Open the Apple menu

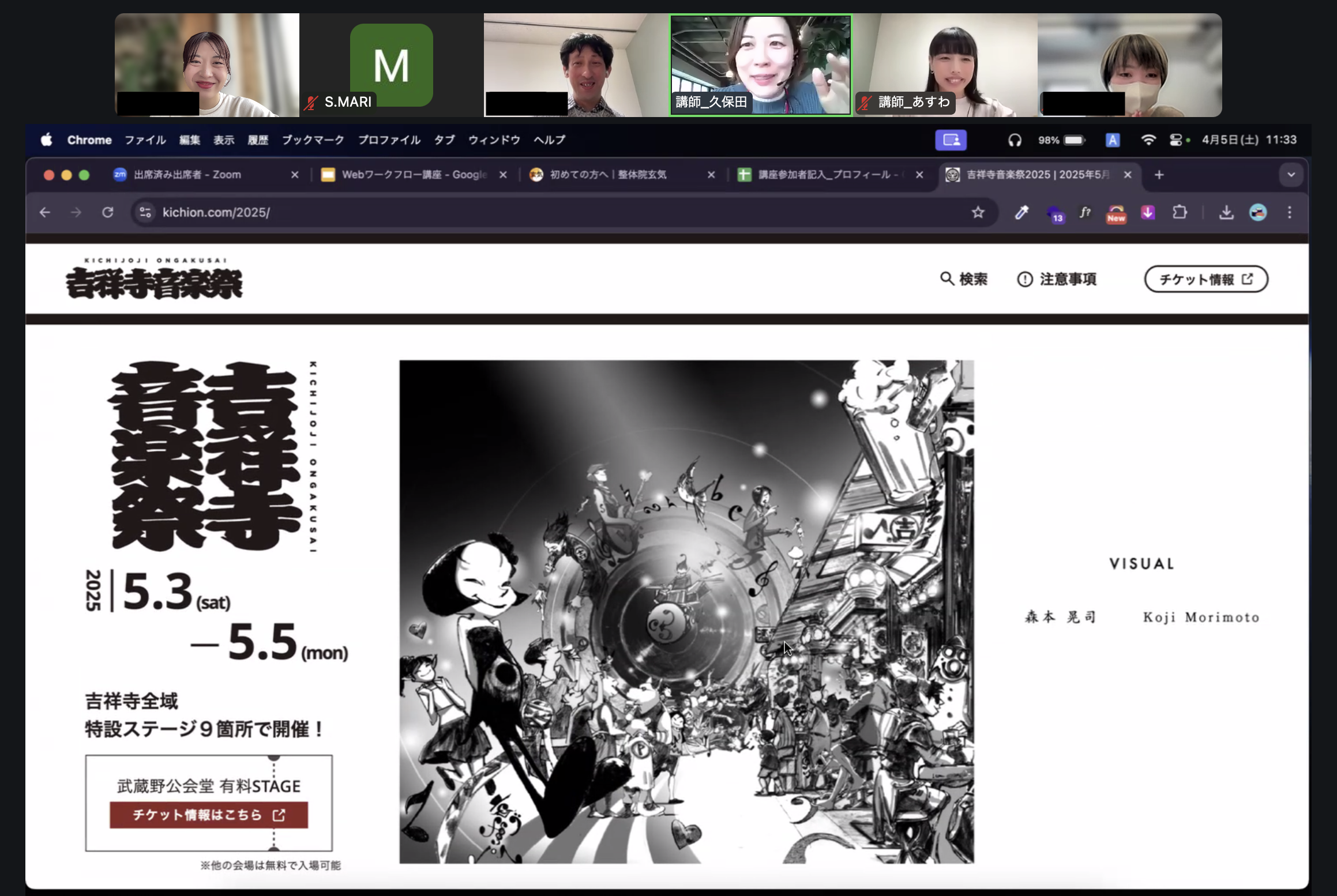pos(47,140)
